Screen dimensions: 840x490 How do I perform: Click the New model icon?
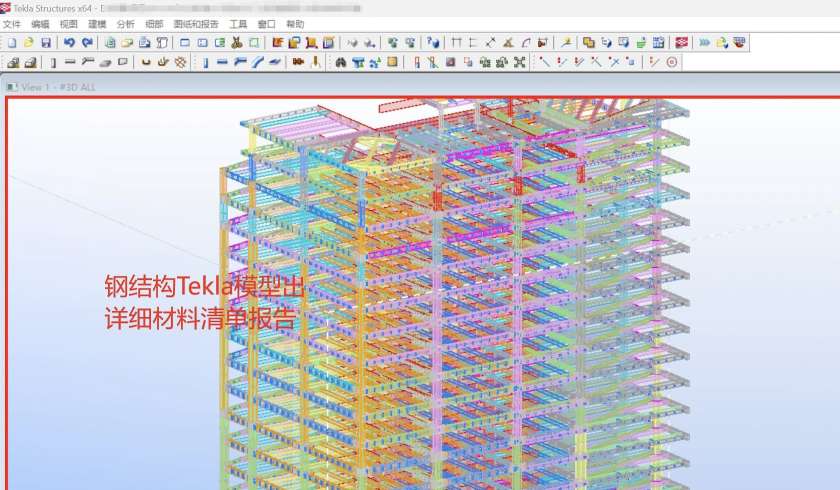tap(12, 43)
